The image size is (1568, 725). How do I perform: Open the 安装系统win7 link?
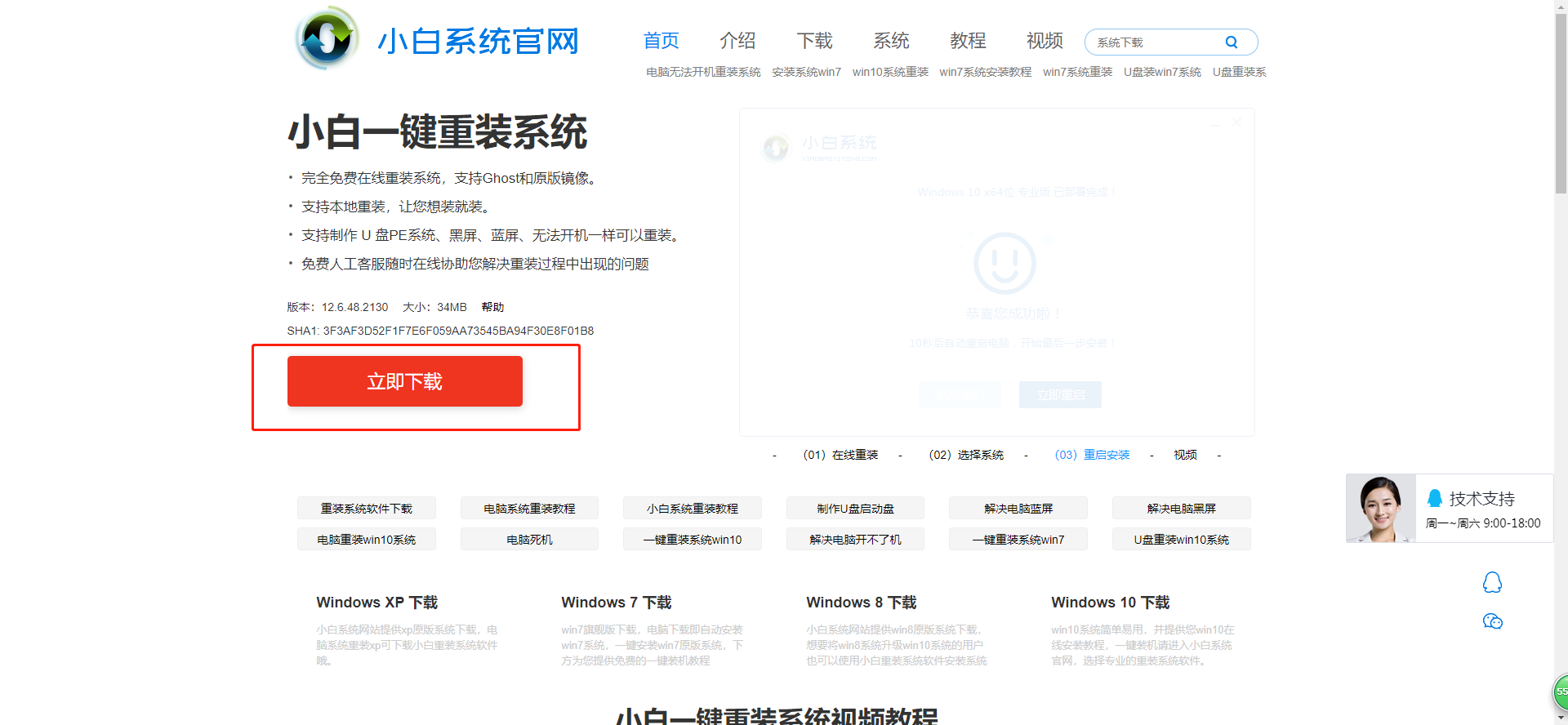pos(806,72)
